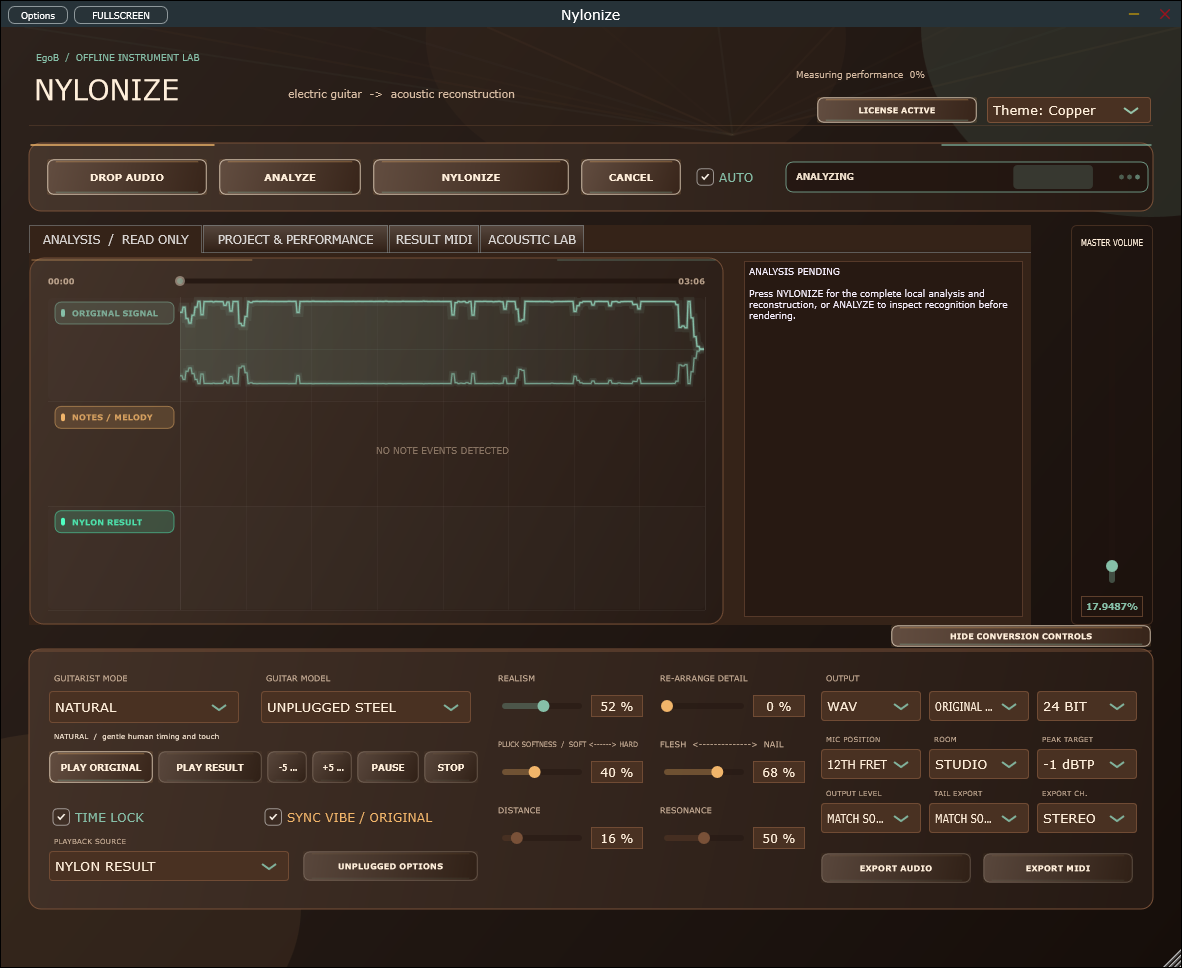Click the LICENSE ACTIVE button
Screen dimensions: 1182x968
point(896,110)
